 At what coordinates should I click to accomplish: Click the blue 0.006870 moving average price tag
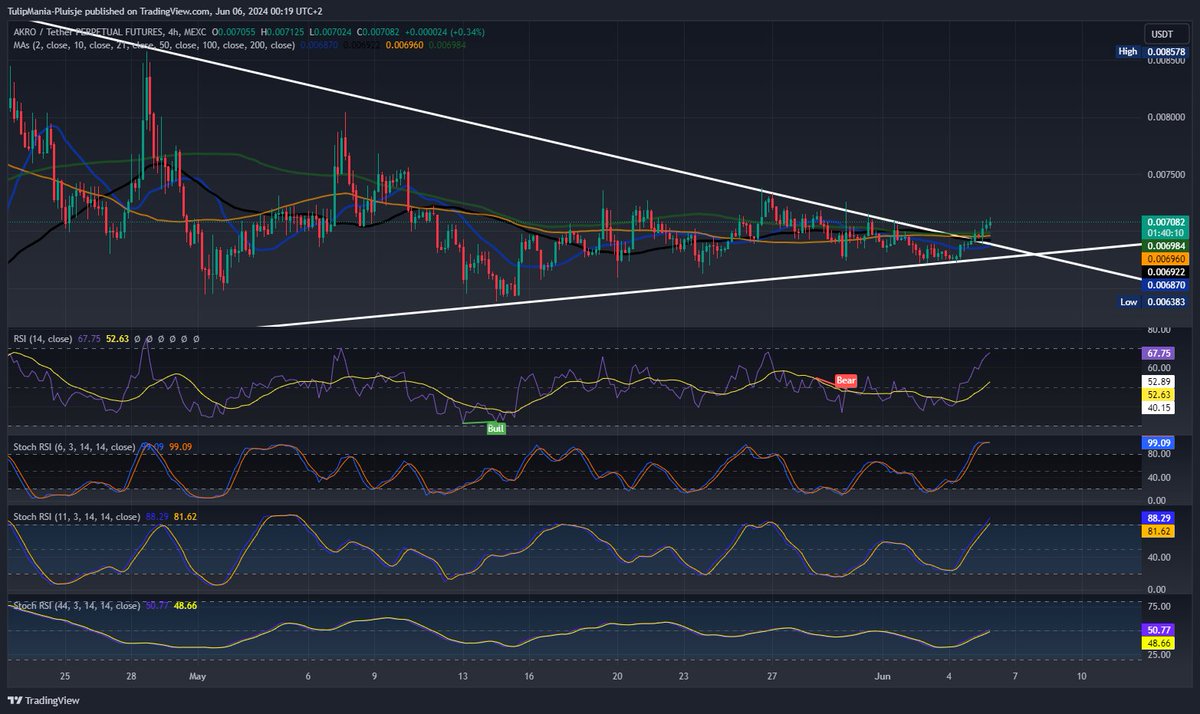1167,285
